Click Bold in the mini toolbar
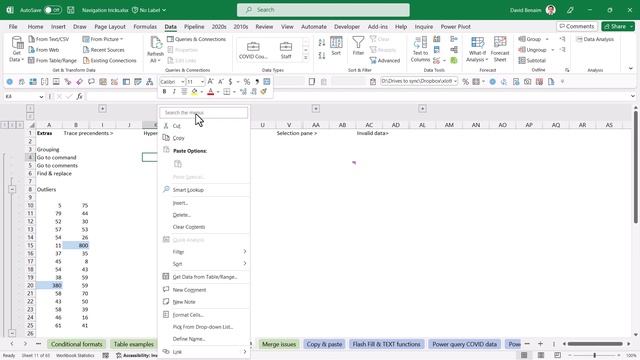 click(164, 92)
